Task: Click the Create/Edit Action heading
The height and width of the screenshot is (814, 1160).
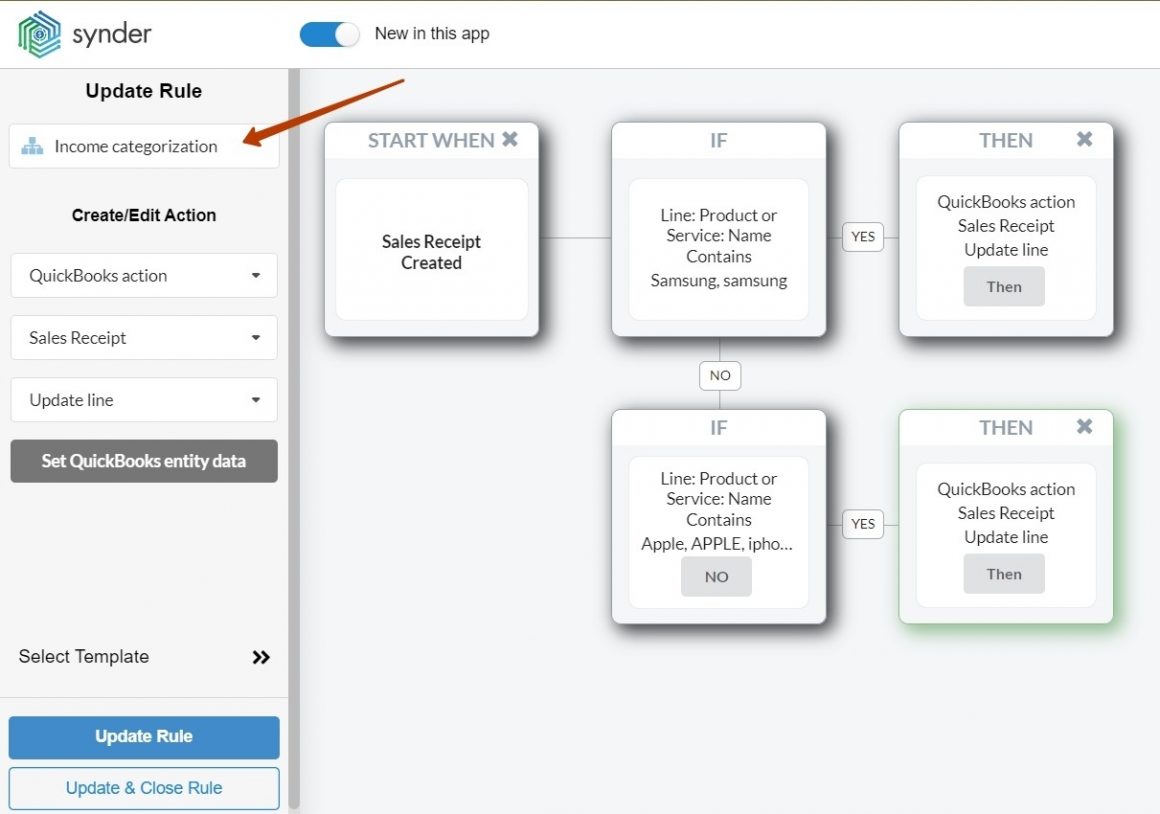Action: point(144,215)
